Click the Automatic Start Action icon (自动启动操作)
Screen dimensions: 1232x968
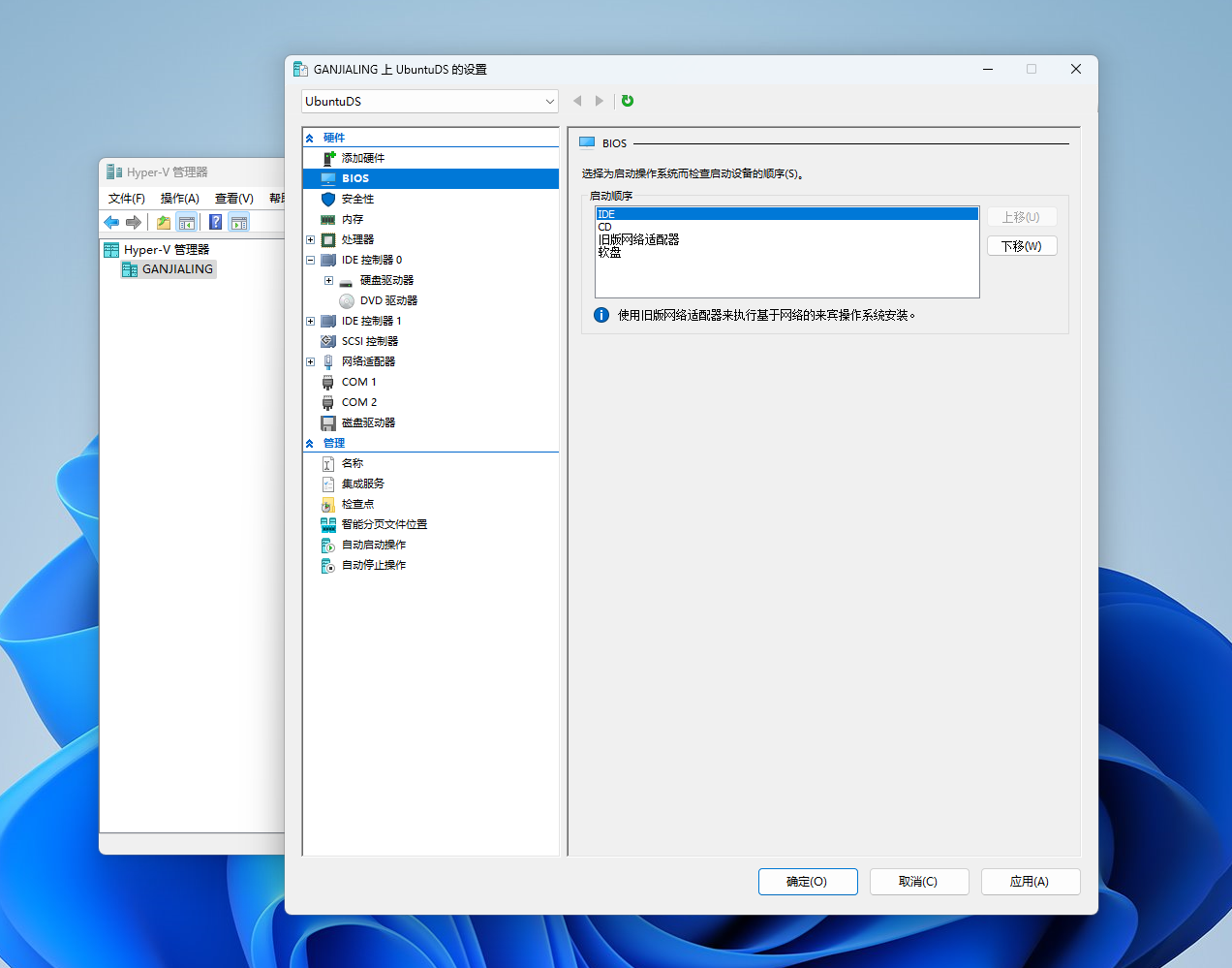click(328, 545)
